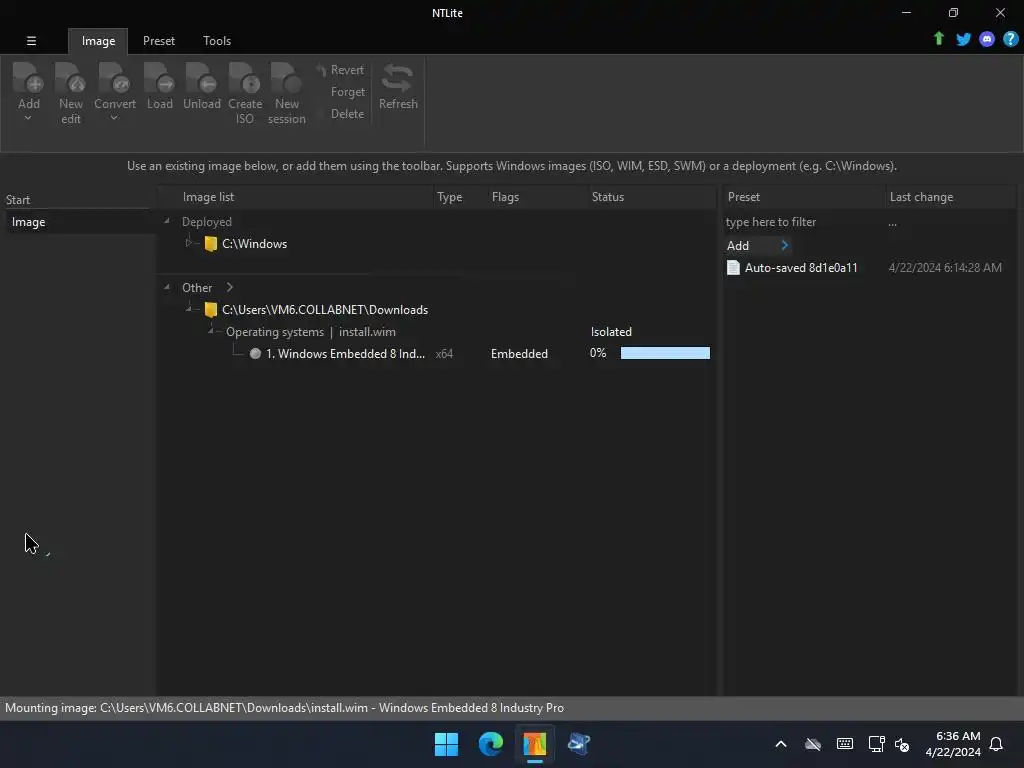Open Microsoft Edge from the taskbar

coord(490,744)
